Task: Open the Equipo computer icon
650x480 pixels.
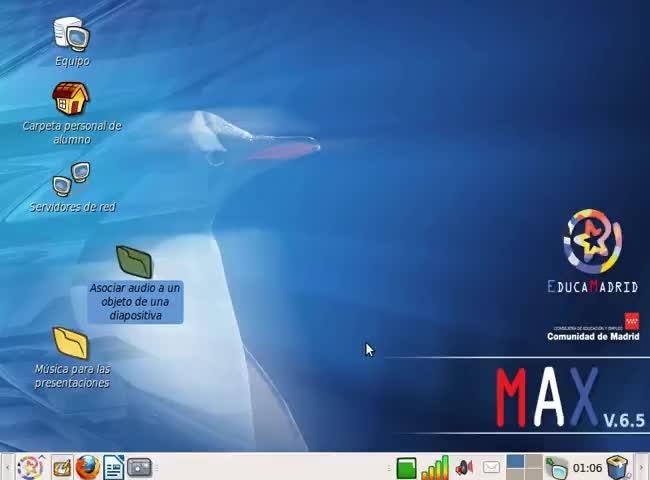Action: coord(72,32)
